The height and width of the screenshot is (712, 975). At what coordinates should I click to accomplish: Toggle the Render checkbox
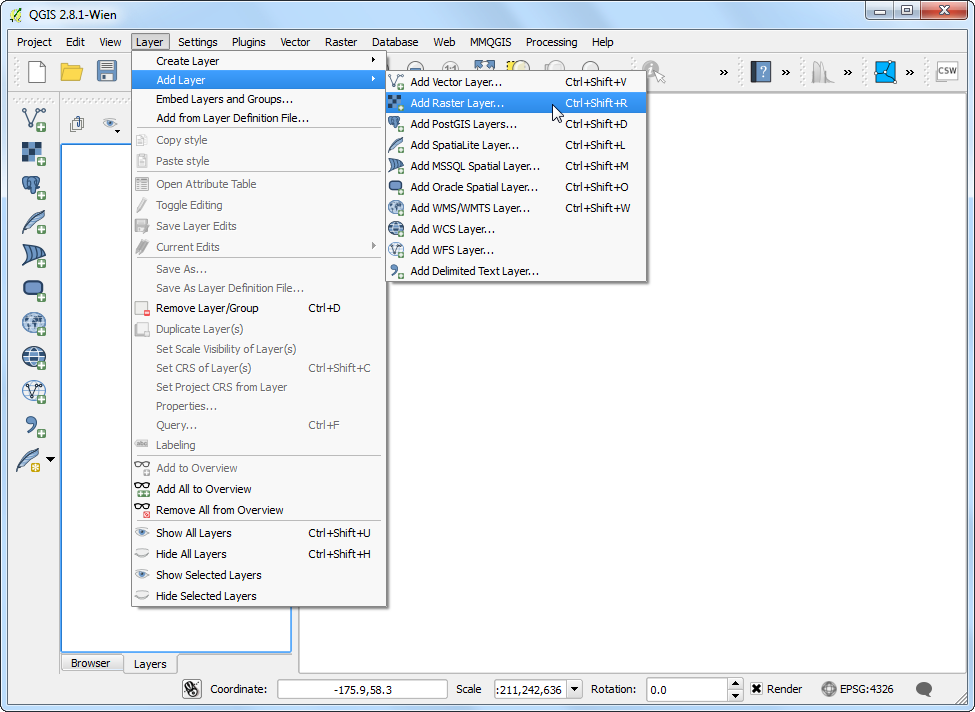[757, 689]
